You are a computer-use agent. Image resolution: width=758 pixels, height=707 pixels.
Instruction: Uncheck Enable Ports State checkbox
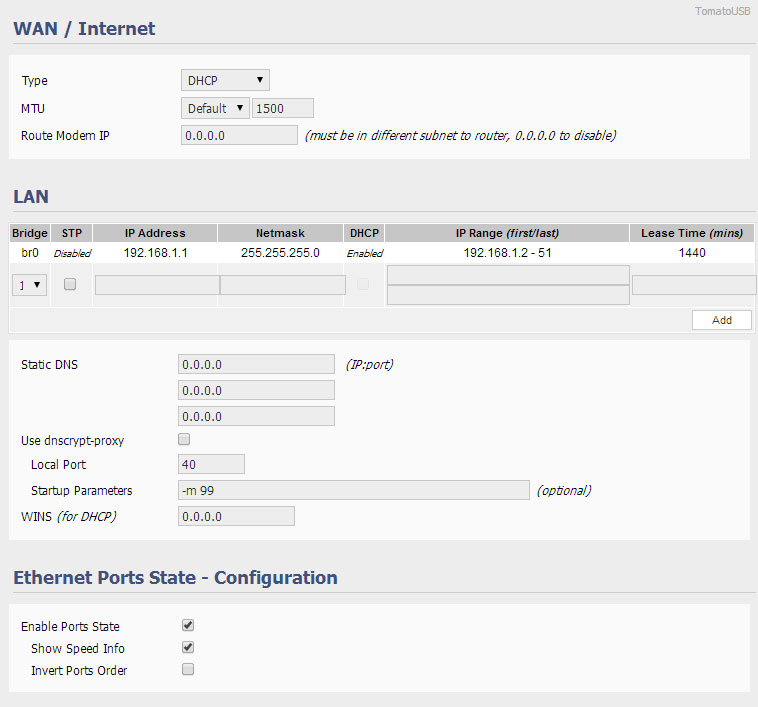point(188,625)
